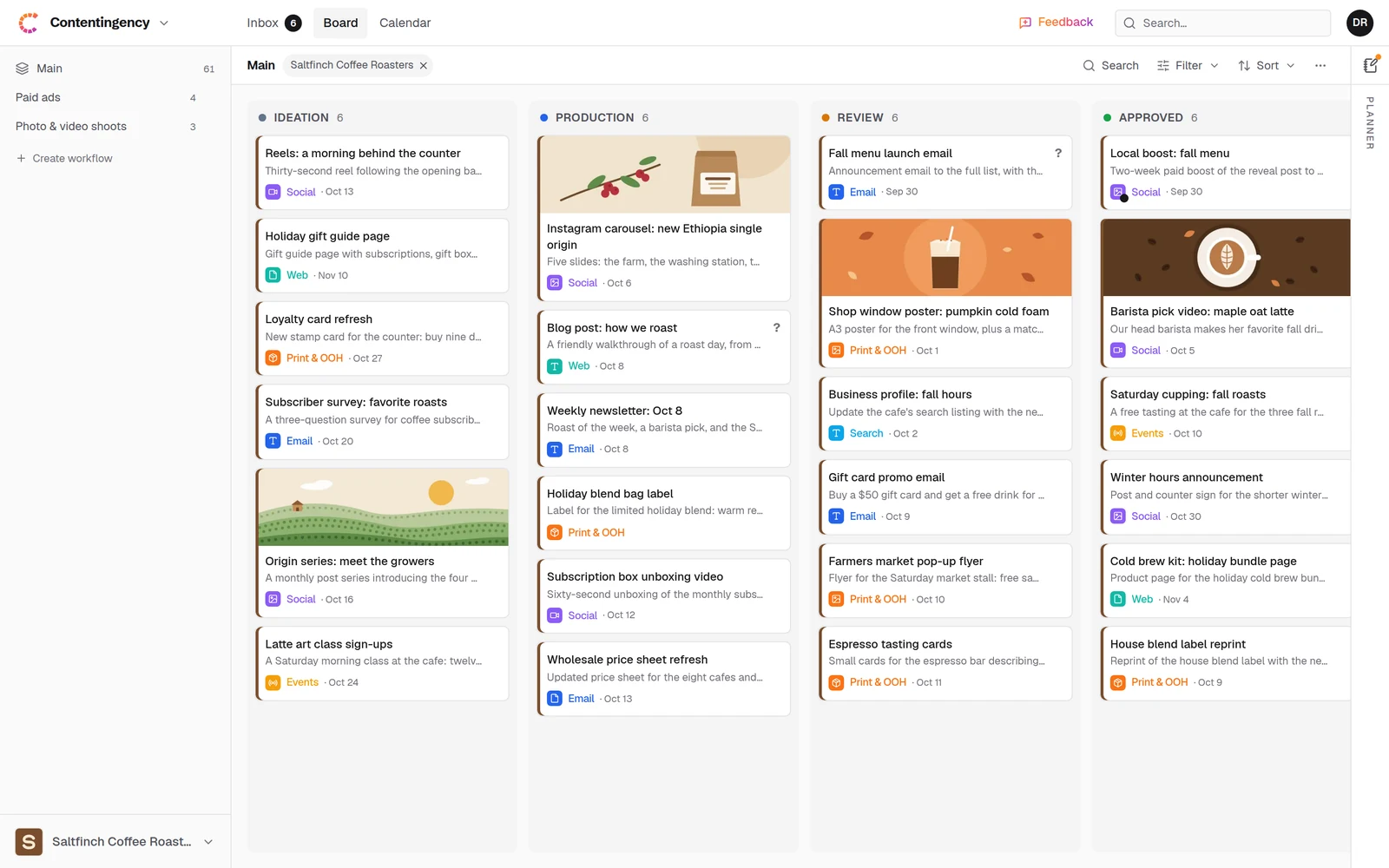Click Create workflow
This screenshot has width=1389, height=868.
click(64, 158)
